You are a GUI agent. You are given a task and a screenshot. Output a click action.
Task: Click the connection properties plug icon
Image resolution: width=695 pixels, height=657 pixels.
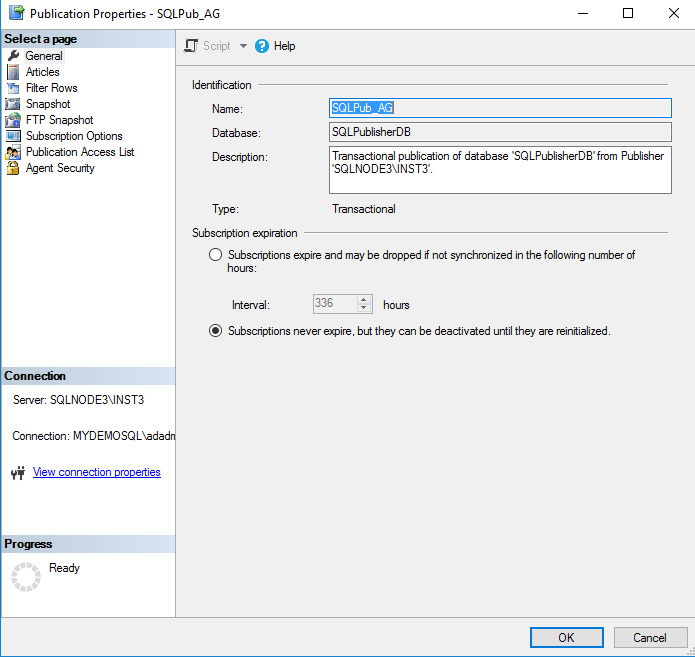coord(18,473)
